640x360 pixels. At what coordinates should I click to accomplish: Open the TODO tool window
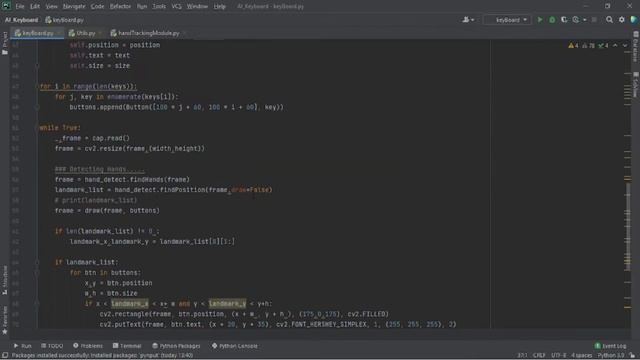[x=52, y=346]
